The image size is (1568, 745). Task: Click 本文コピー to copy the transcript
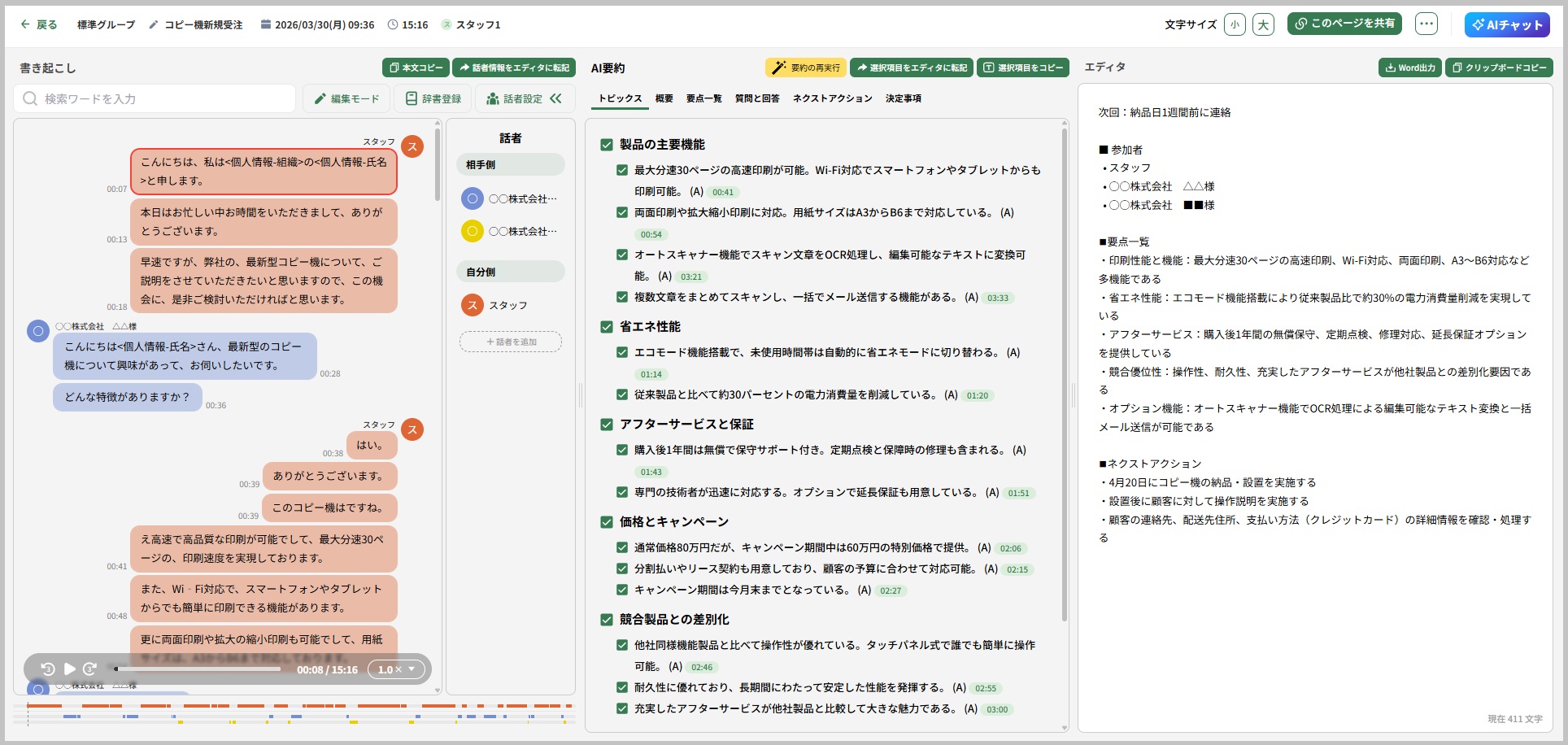[x=416, y=68]
